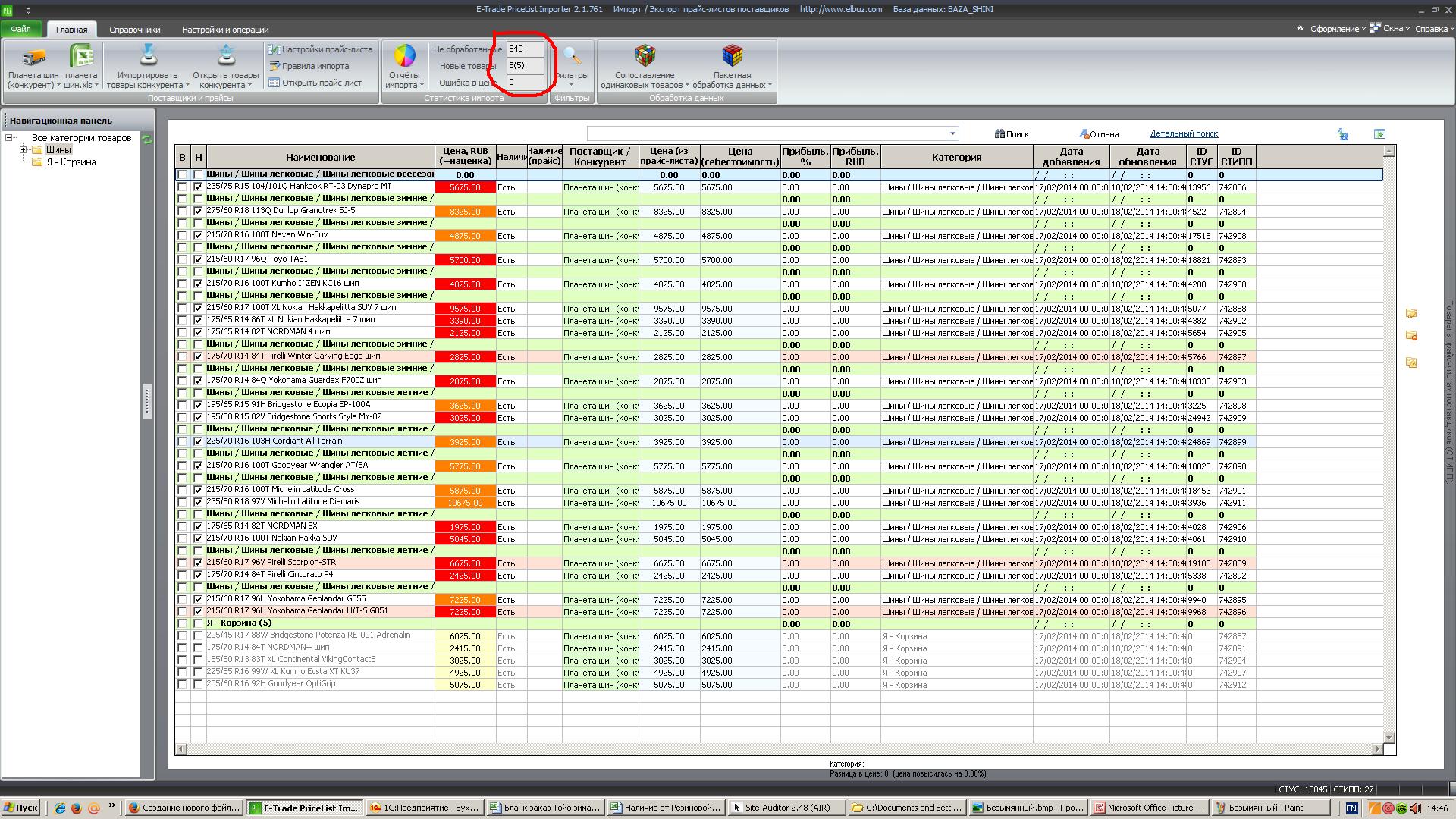
Task: Click Открыть товары конкурента icon
Action: [226, 56]
